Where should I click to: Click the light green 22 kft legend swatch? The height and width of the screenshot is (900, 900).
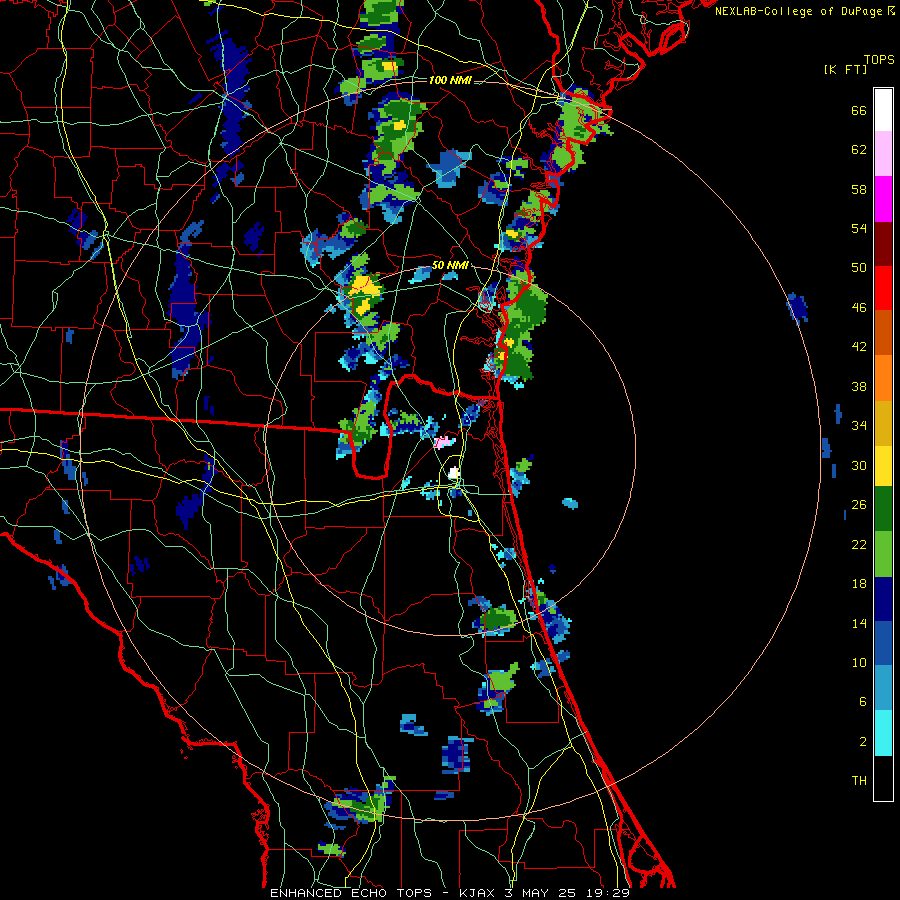tap(883, 554)
